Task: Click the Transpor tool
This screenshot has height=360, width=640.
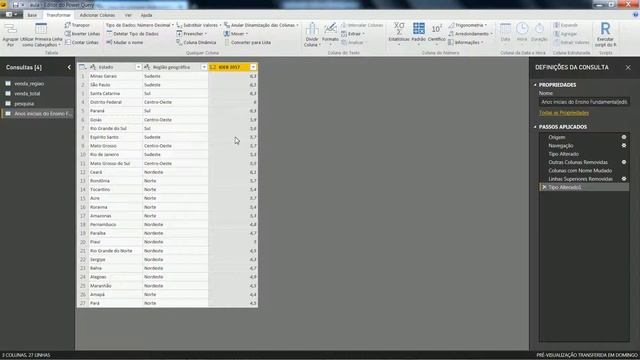Action: pyautogui.click(x=78, y=25)
